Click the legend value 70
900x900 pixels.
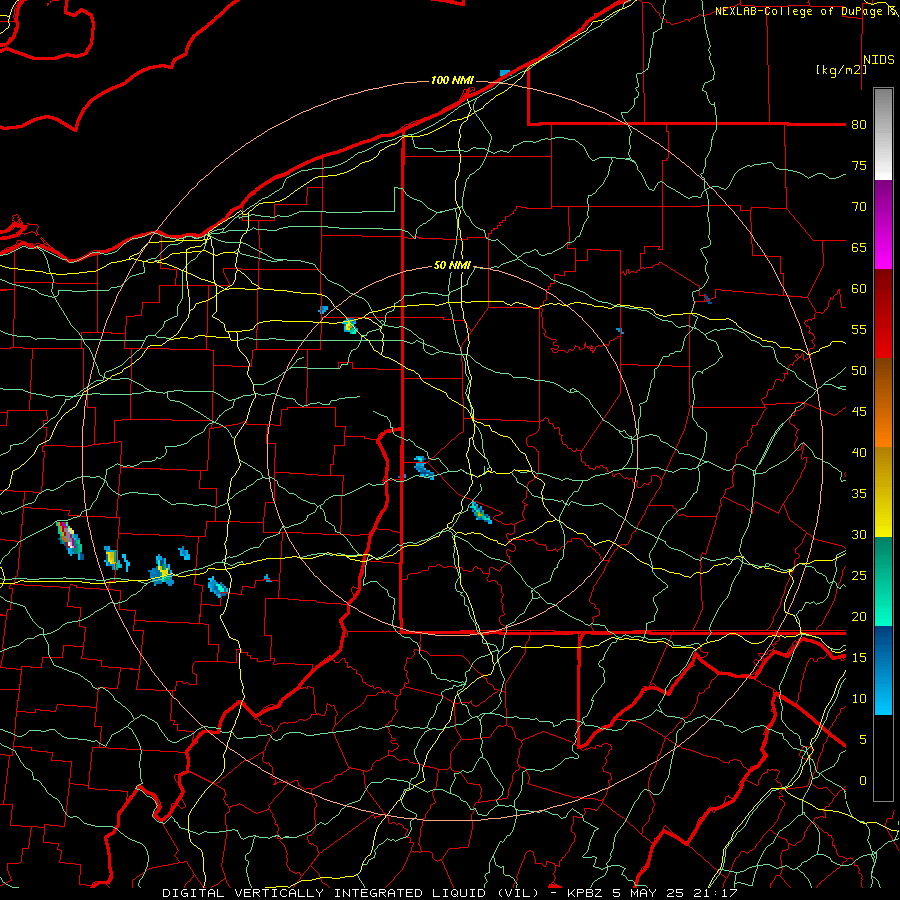click(x=859, y=207)
